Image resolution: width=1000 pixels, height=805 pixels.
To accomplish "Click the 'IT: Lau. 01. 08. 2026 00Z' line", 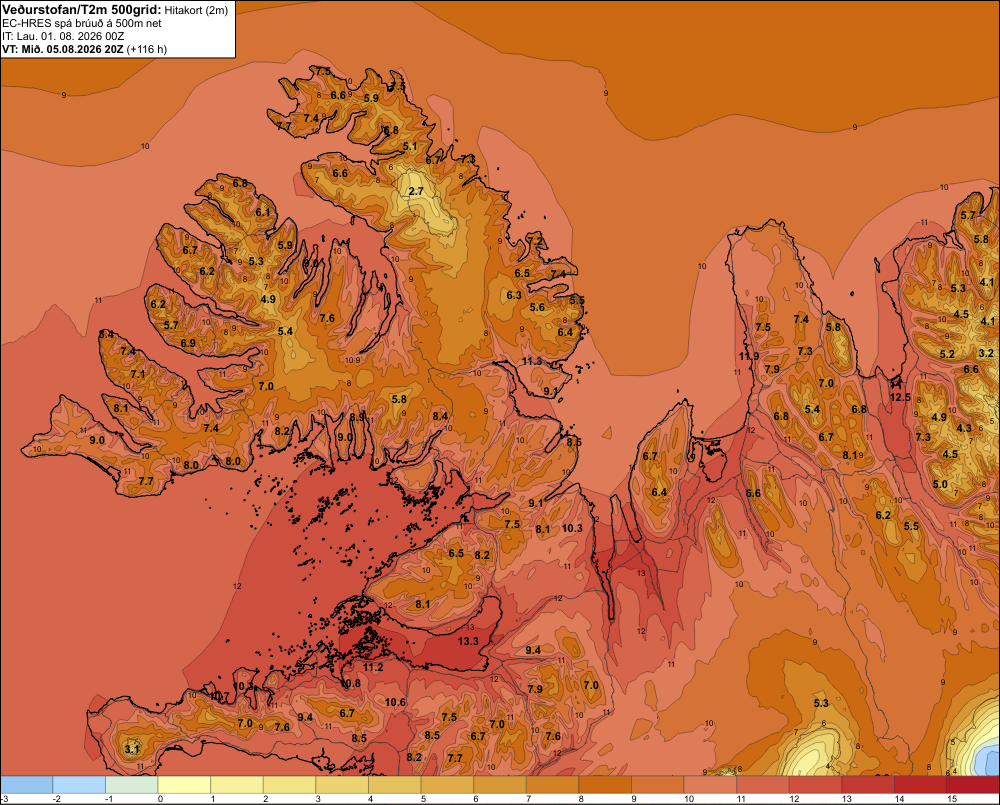I will (63, 36).
